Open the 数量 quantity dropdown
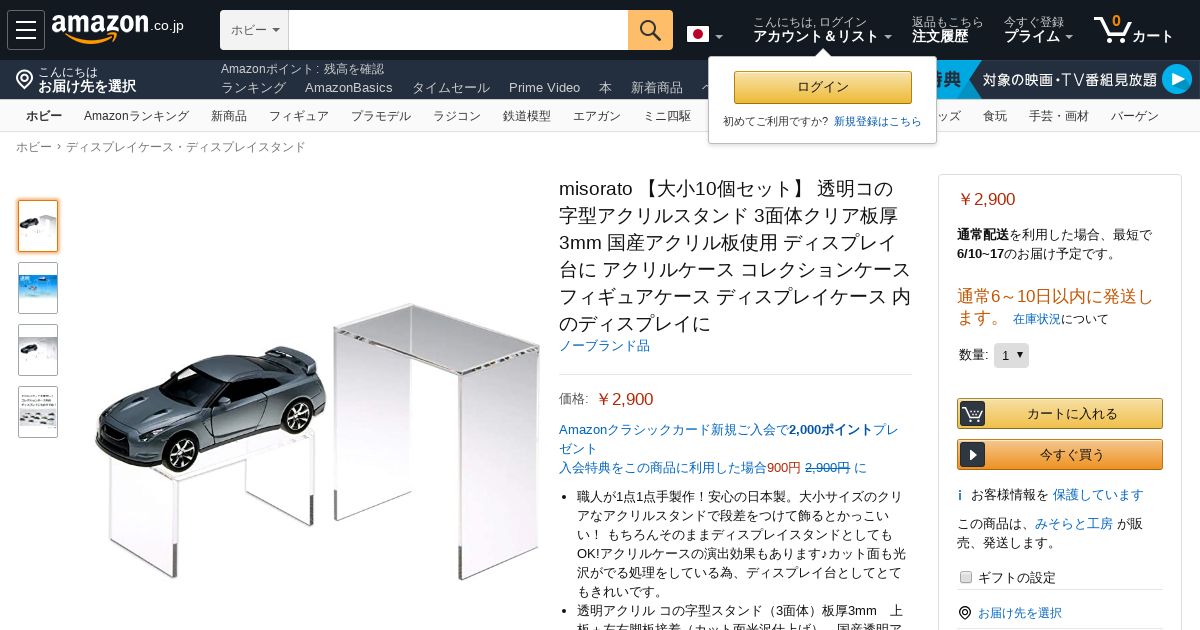The width and height of the screenshot is (1200, 630). (x=1011, y=355)
